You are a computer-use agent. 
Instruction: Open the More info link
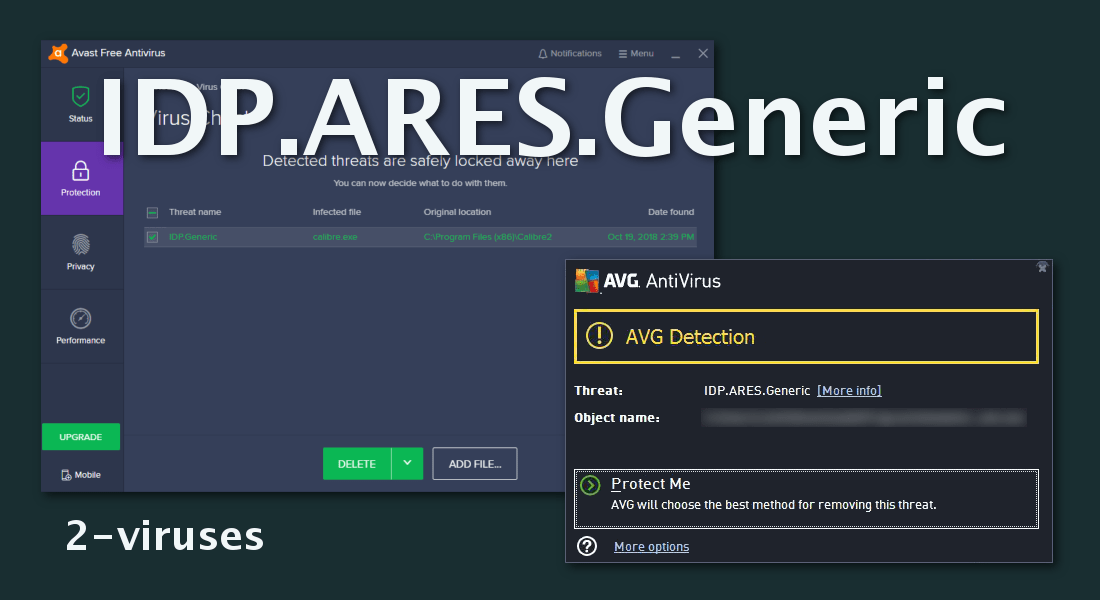[x=849, y=390]
